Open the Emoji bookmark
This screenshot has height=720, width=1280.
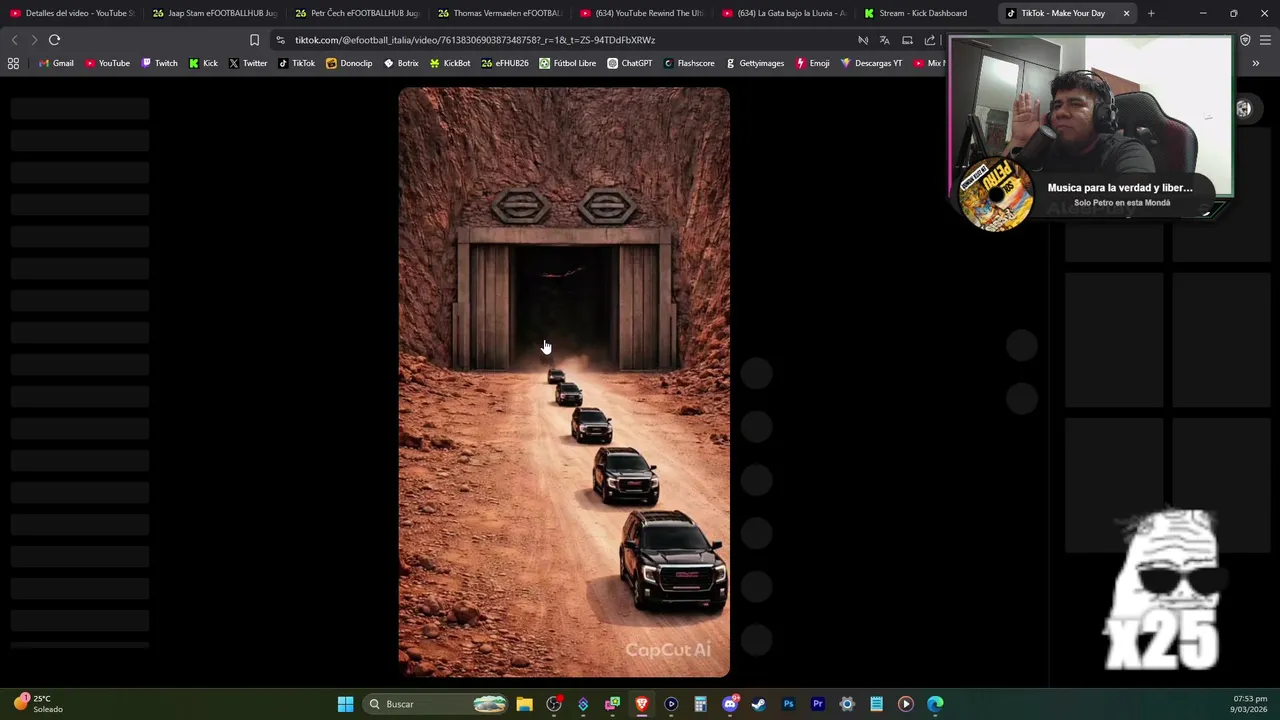coord(813,63)
